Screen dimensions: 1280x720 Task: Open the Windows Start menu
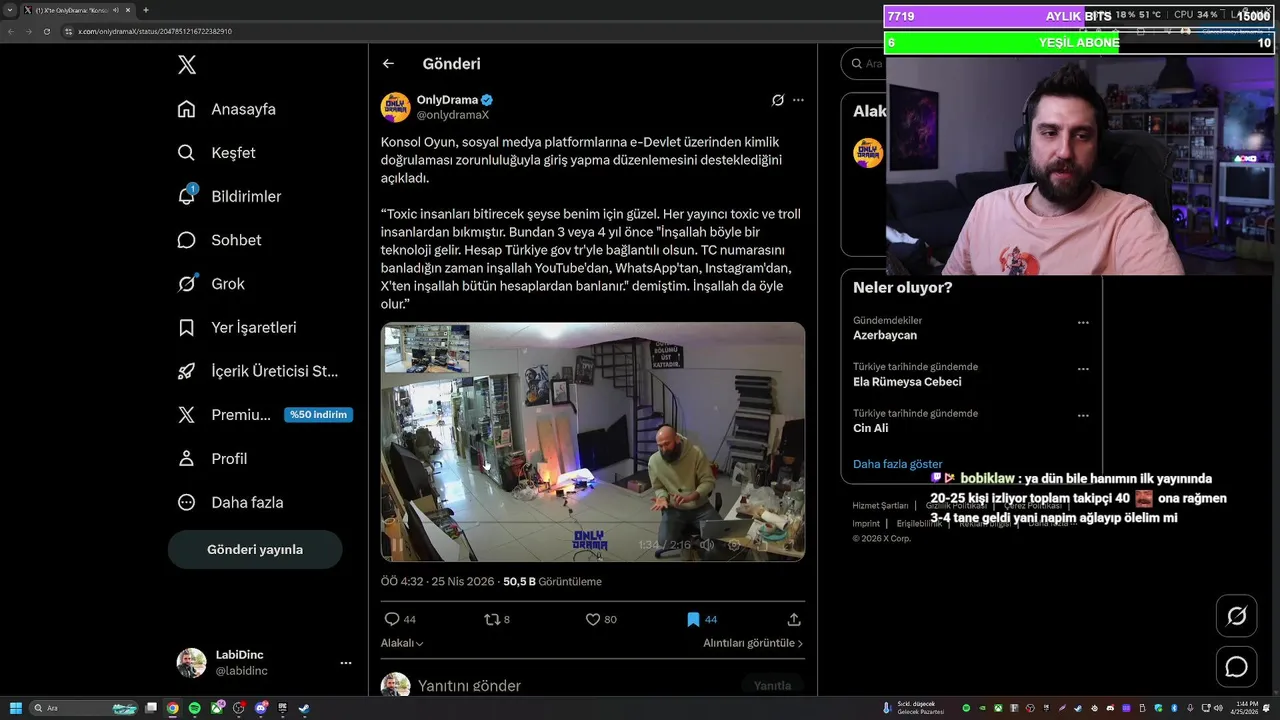(16, 708)
